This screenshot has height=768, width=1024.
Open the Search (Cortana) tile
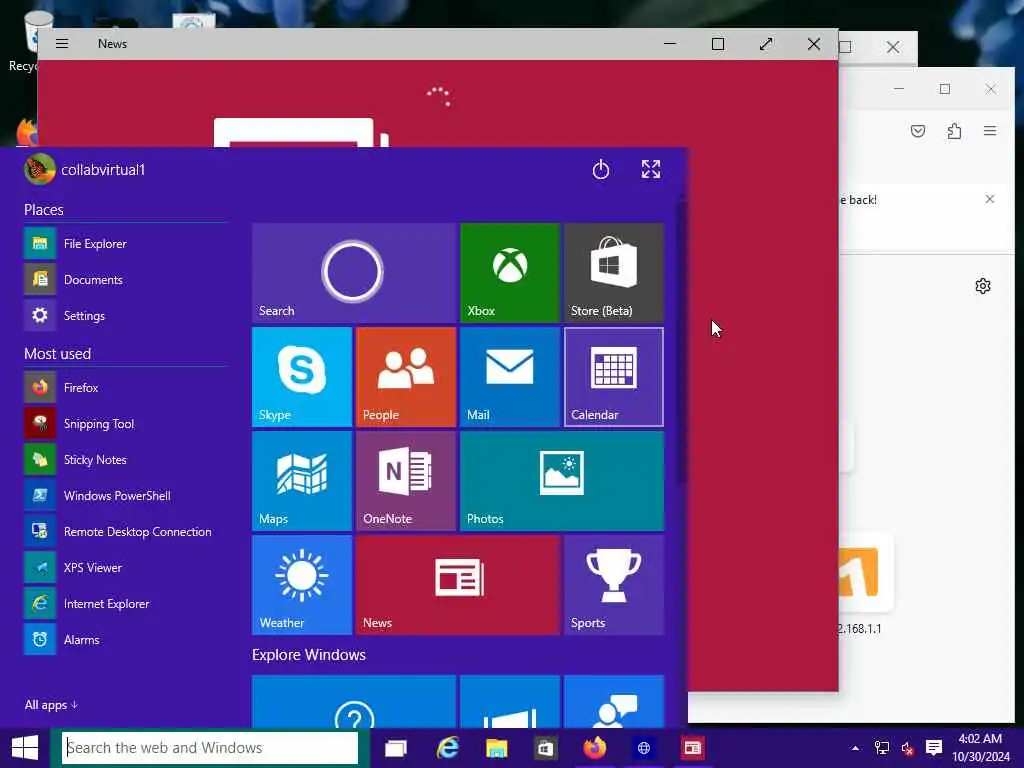[x=353, y=272]
